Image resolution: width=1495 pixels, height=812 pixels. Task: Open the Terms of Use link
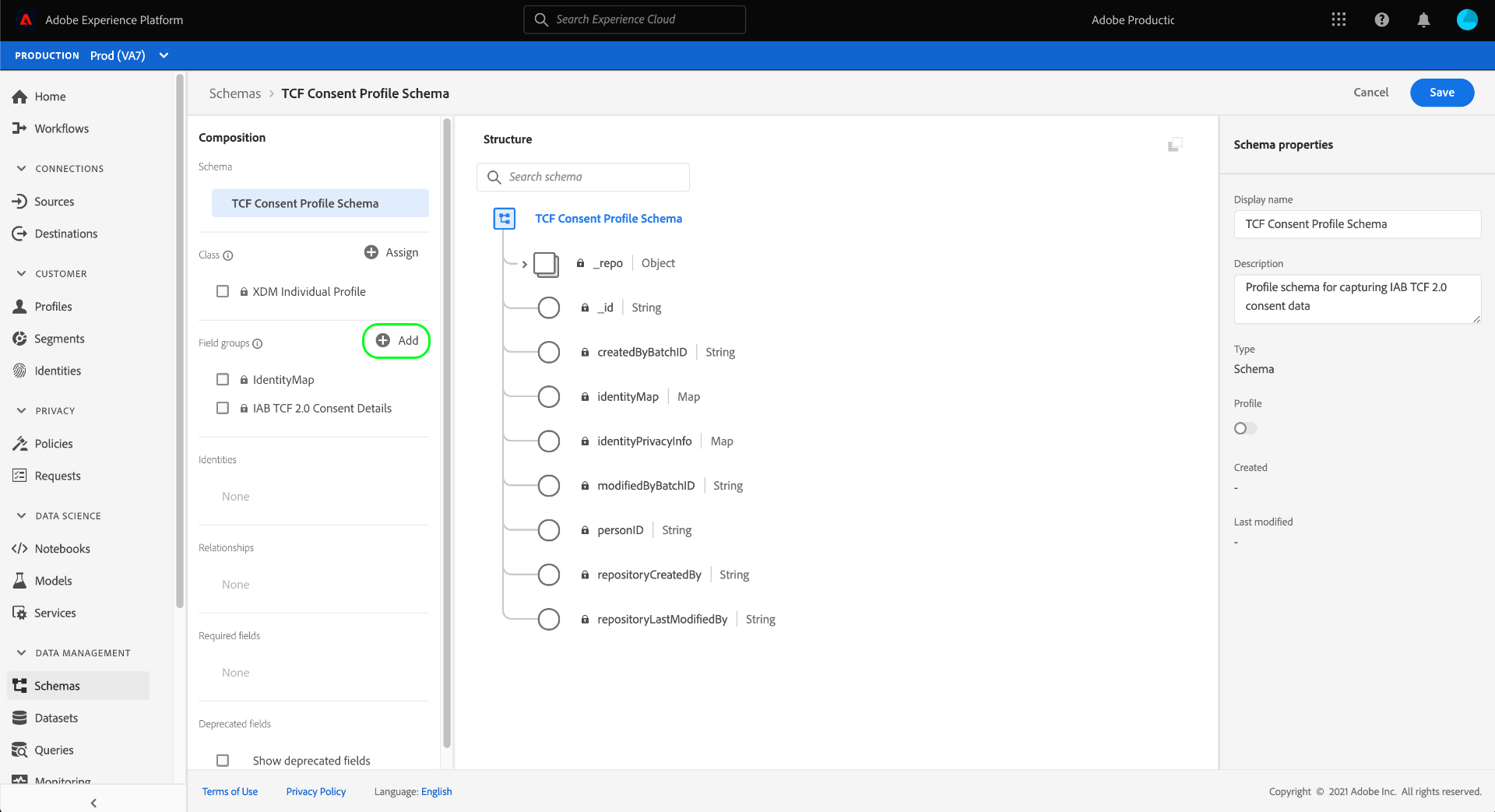[230, 792]
